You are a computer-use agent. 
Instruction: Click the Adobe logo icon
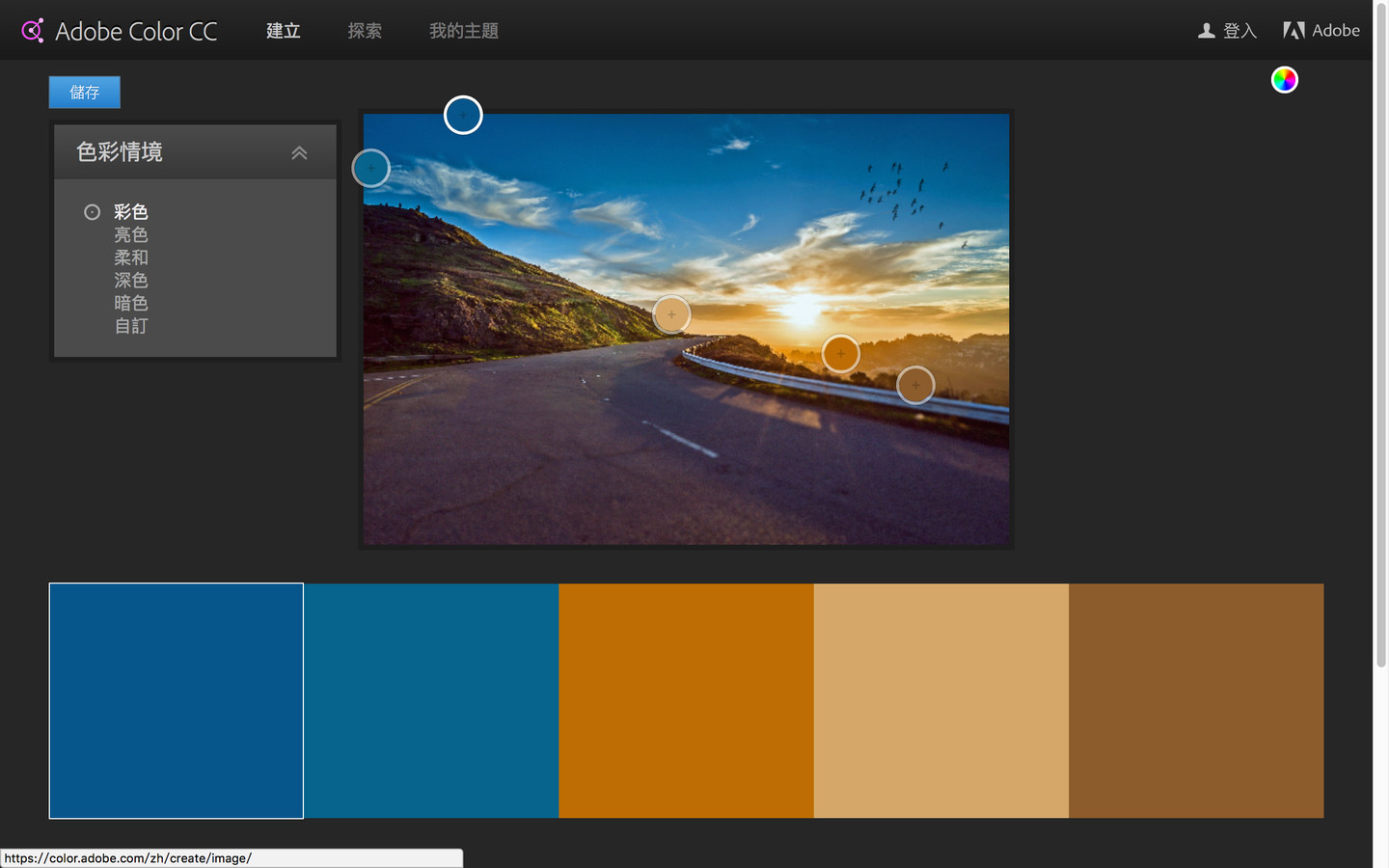pos(1294,31)
